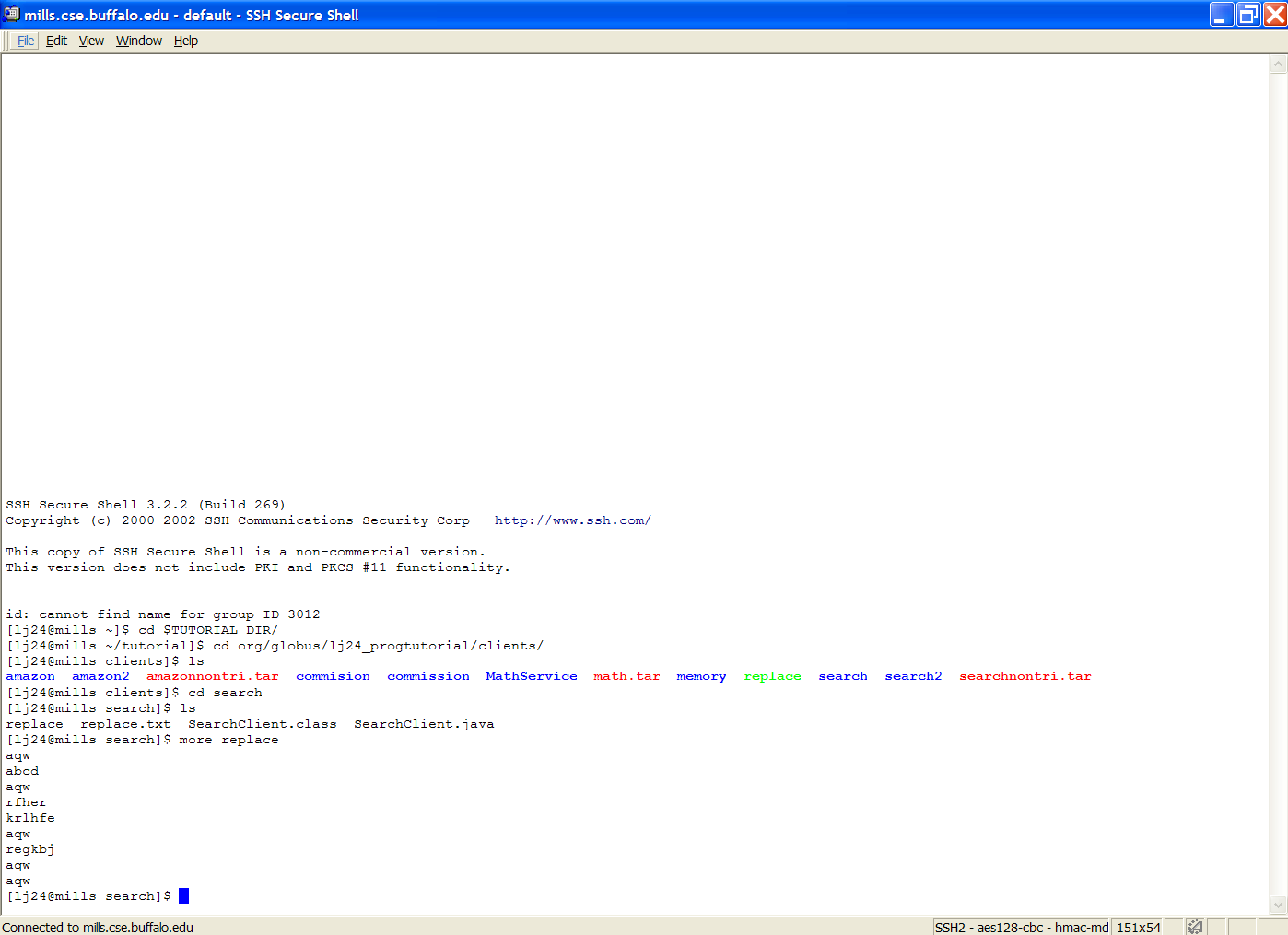Screen dimensions: 1288x935
Task: Click the blue cursor at the terminal prompt
Action: click(x=183, y=896)
